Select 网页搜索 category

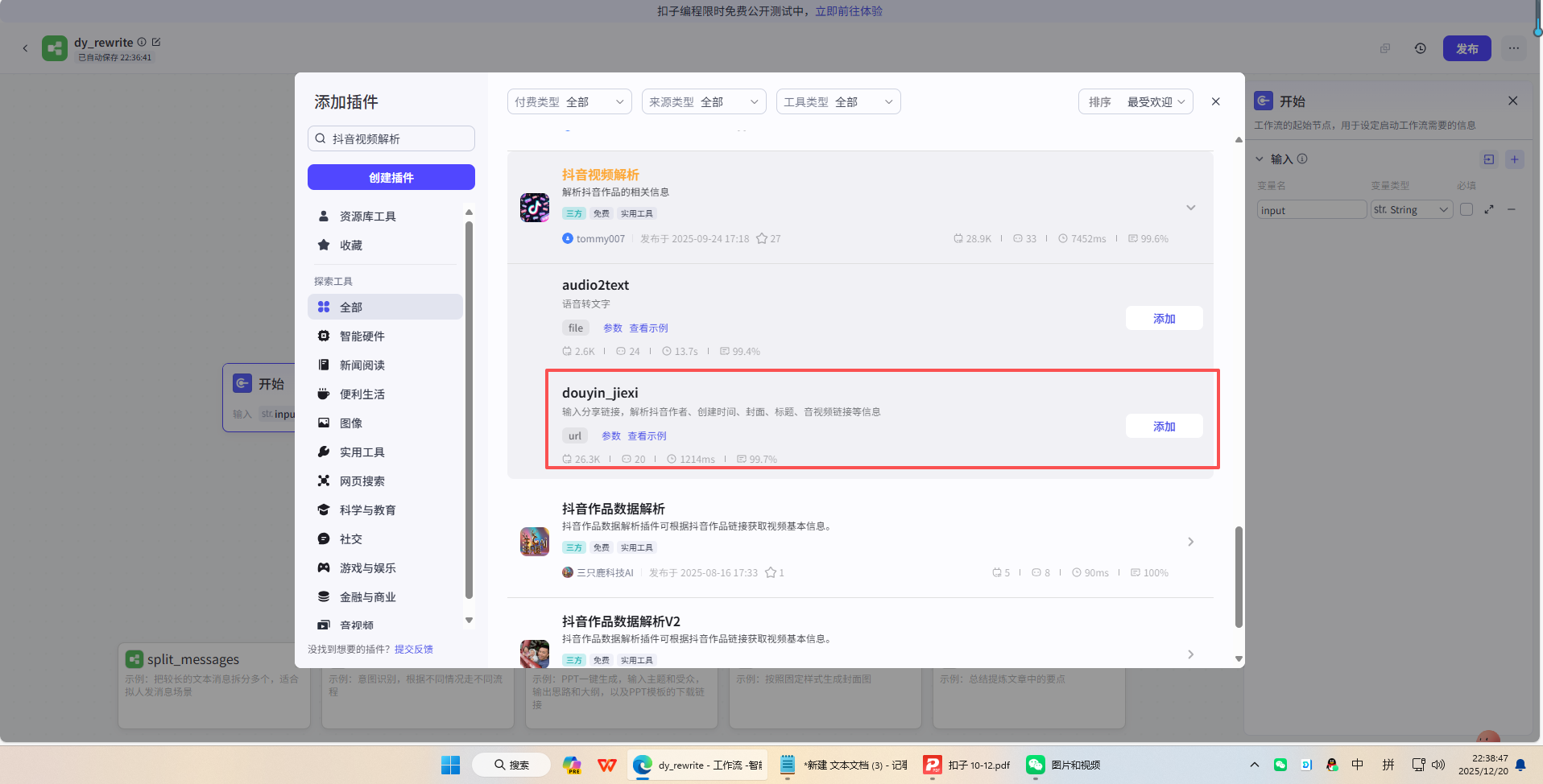[385, 481]
